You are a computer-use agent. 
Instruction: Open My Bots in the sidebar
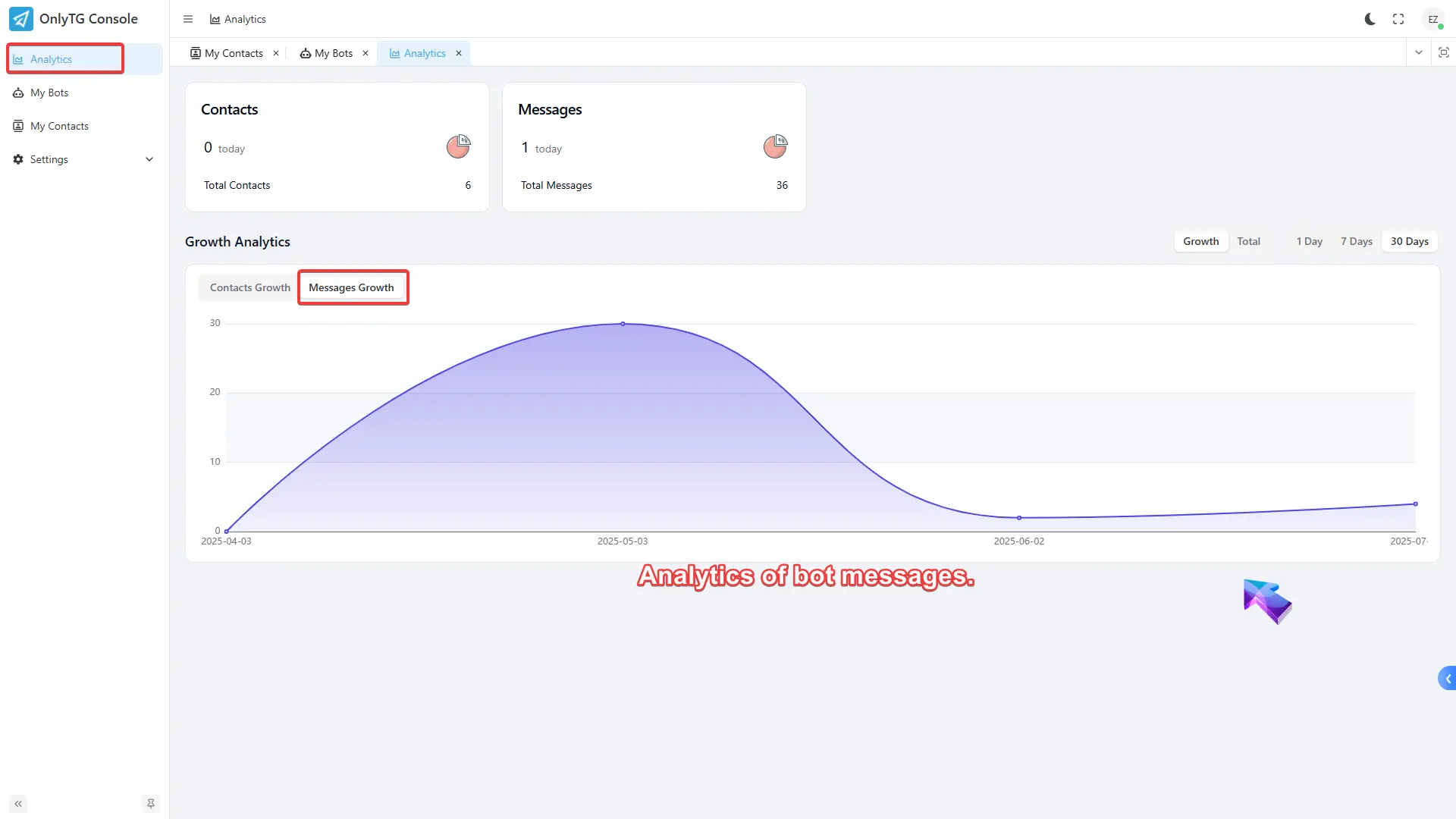click(49, 93)
